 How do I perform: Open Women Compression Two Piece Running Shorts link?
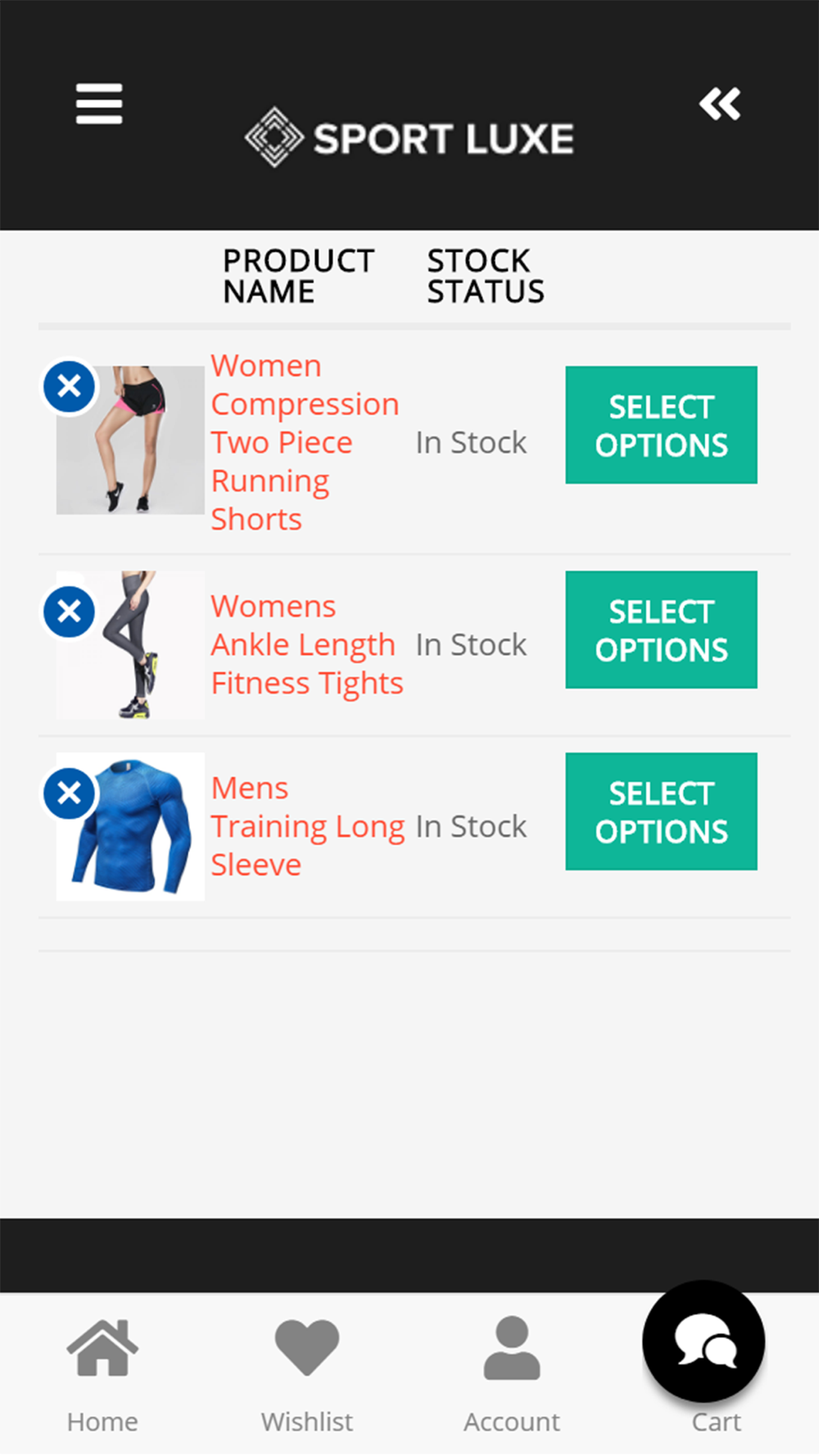305,442
